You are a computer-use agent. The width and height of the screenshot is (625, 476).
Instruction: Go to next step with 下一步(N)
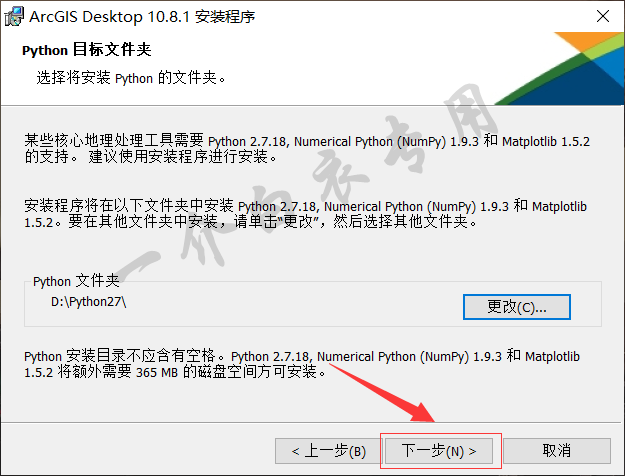coord(439,451)
